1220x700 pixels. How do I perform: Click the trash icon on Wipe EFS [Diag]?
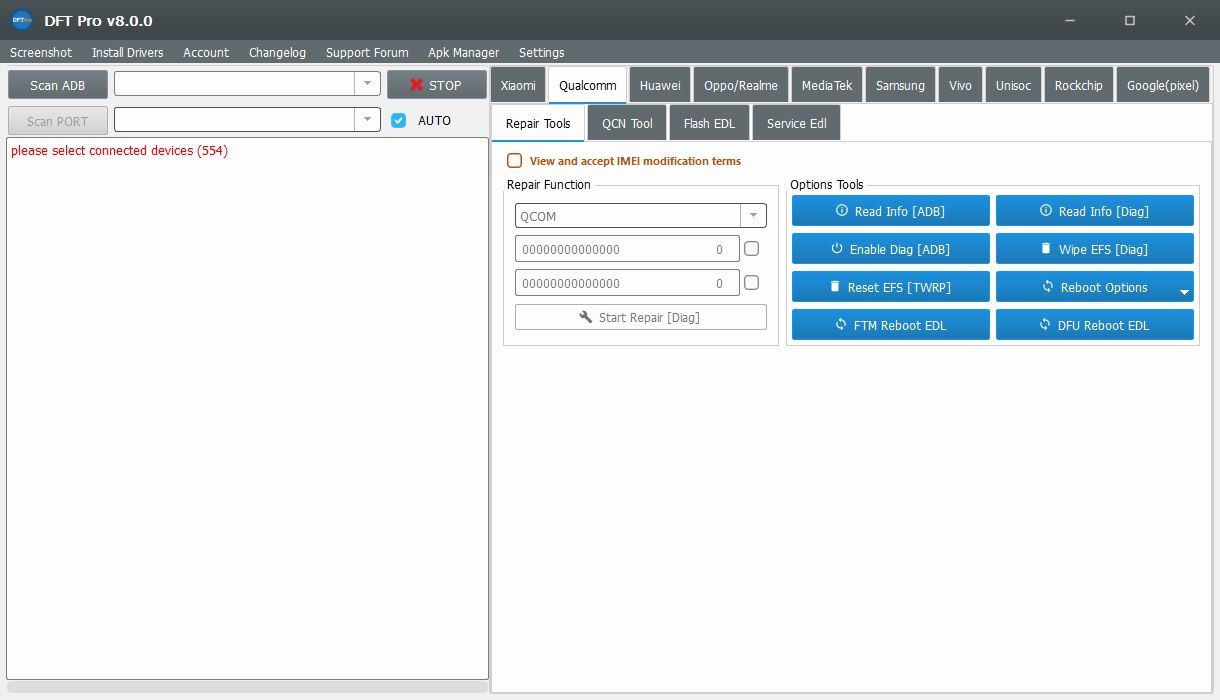click(1046, 249)
